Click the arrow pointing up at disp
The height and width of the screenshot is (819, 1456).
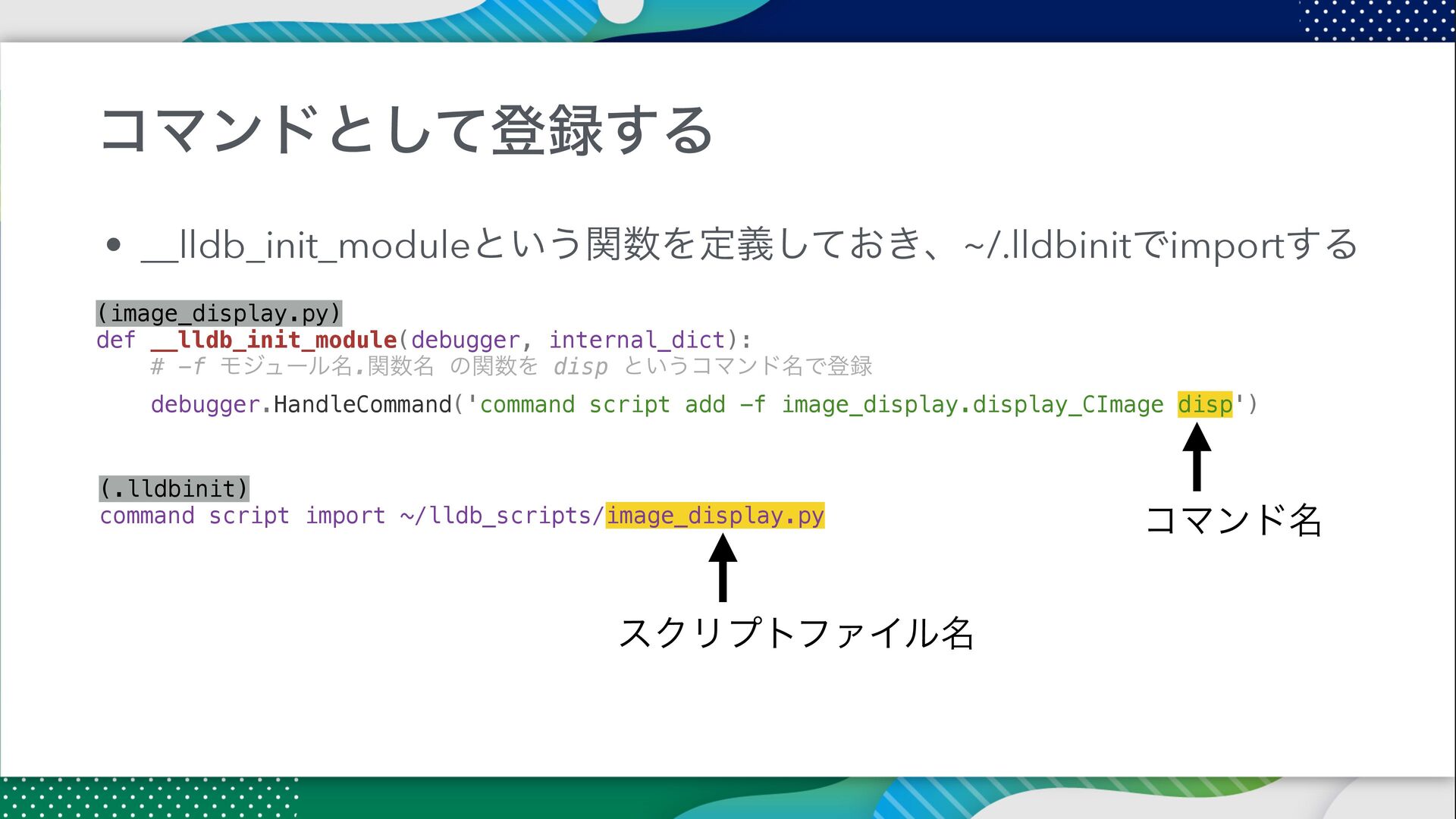pos(1196,456)
